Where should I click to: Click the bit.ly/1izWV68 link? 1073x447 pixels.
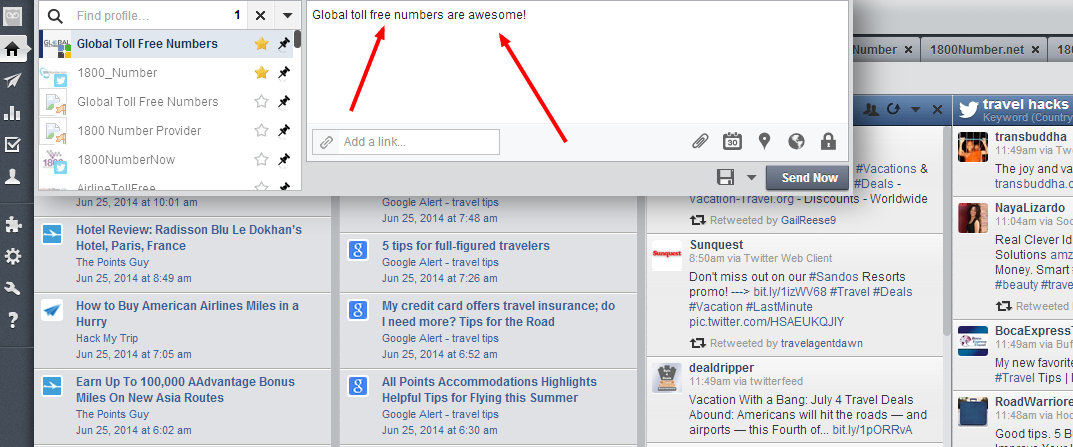pyautogui.click(x=790, y=292)
